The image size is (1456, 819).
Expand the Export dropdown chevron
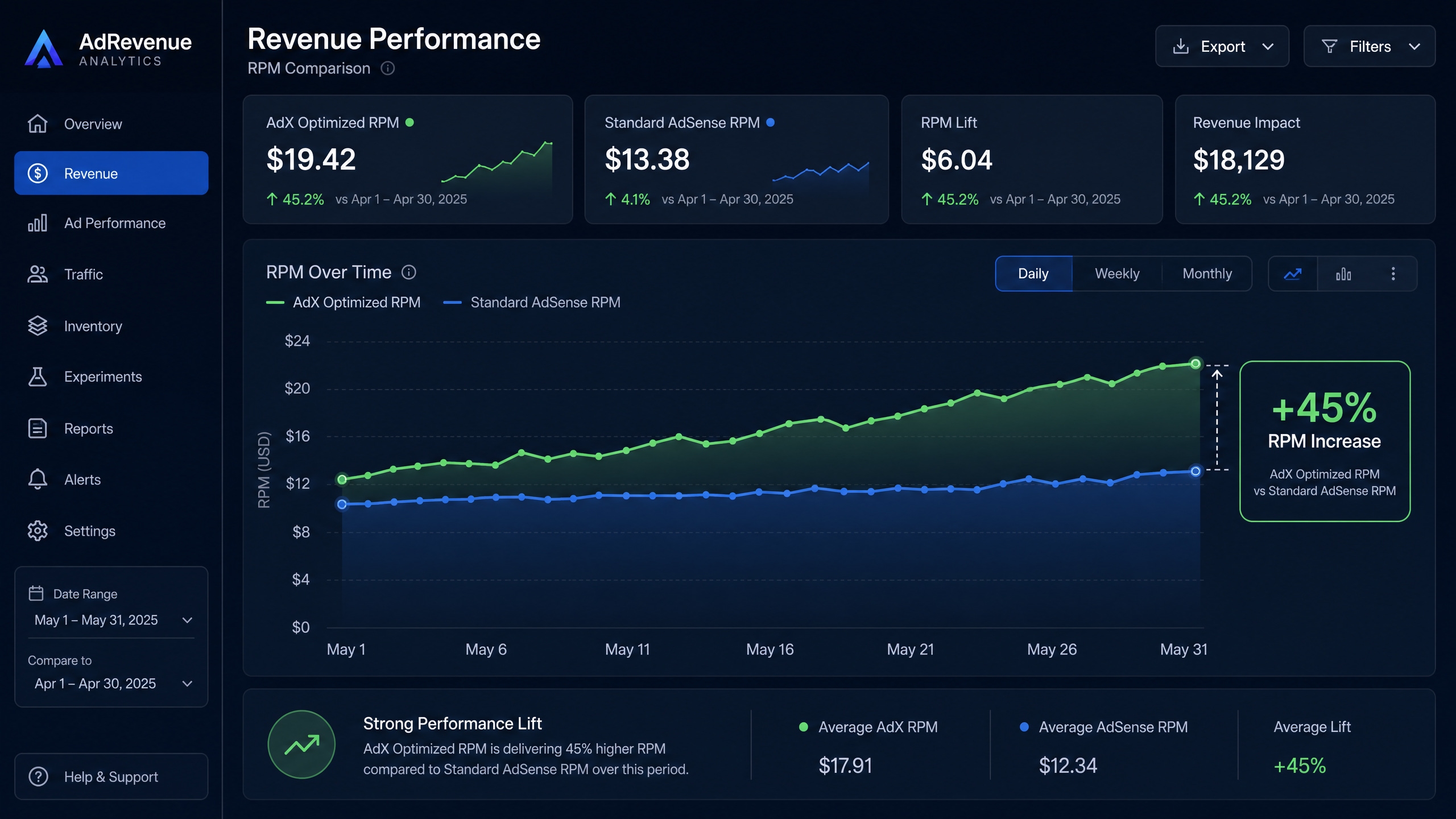[1268, 47]
